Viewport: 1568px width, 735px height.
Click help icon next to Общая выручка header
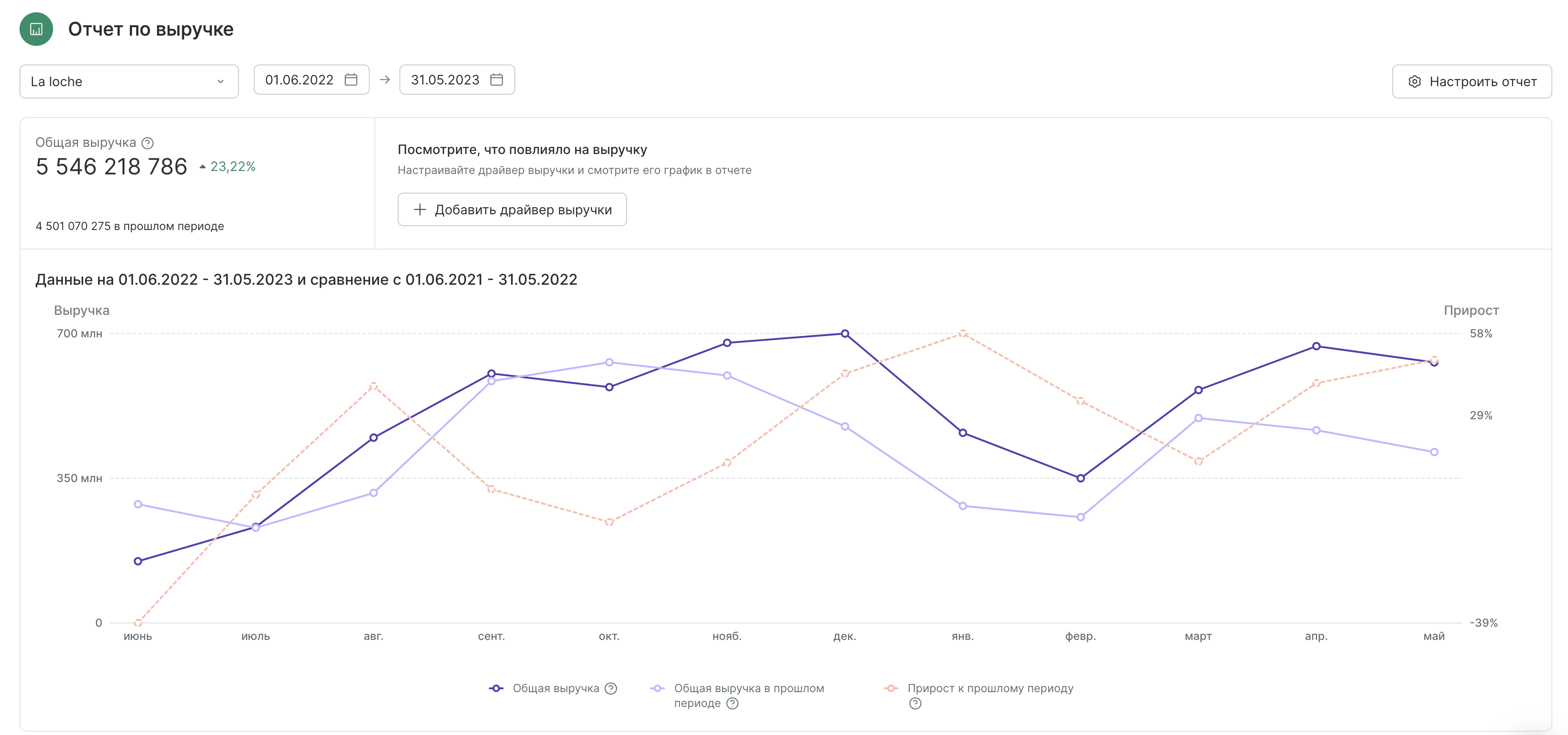147,143
